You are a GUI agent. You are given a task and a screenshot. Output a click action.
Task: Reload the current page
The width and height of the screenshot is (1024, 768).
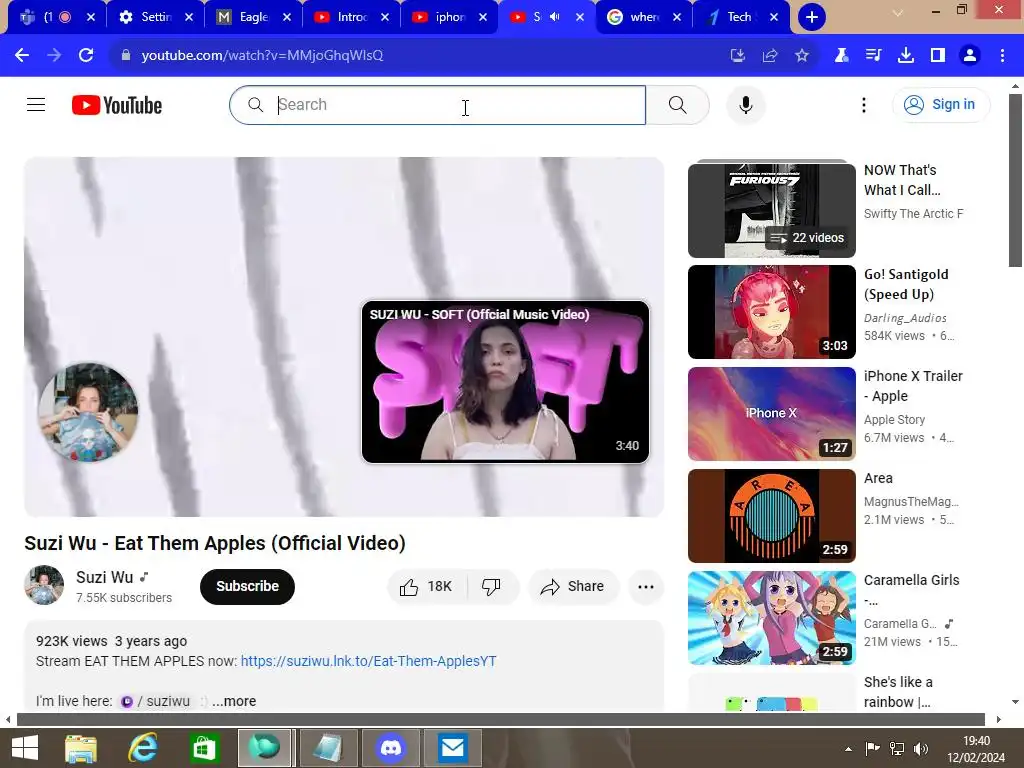pos(86,56)
